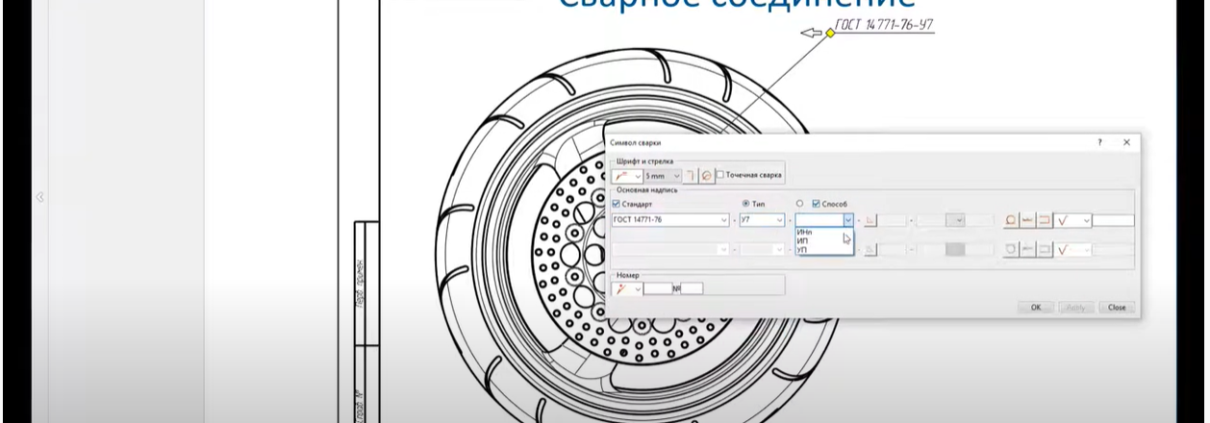The height and width of the screenshot is (423, 1210).
Task: Click the weld leg triangle icon
Action: click(x=870, y=220)
